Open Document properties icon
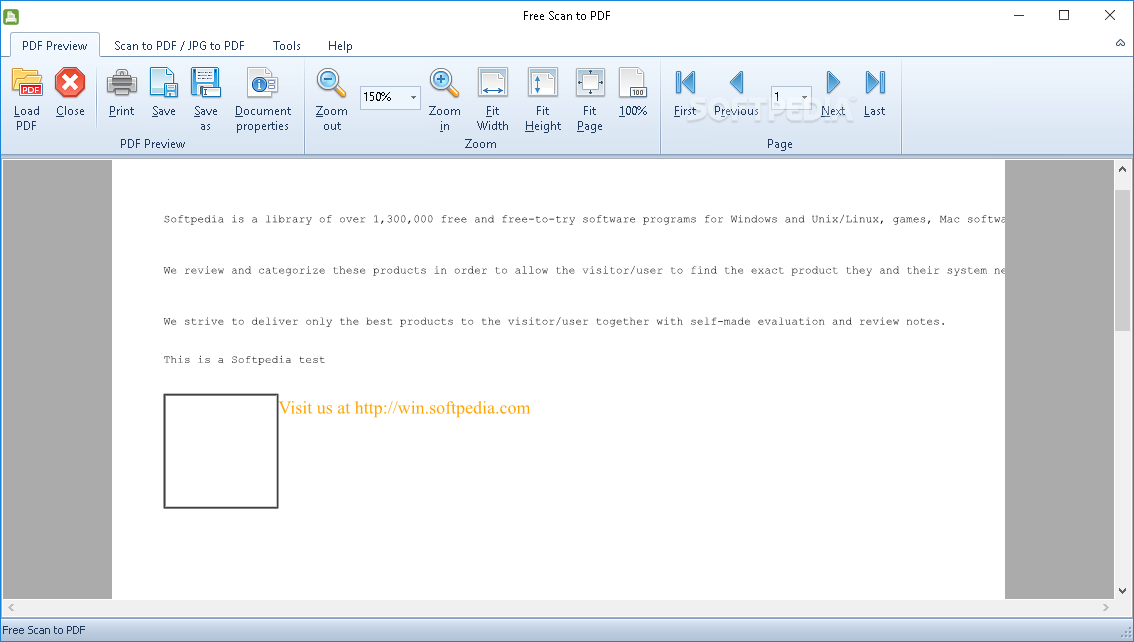Viewport: 1134px width, 642px height. point(263,82)
